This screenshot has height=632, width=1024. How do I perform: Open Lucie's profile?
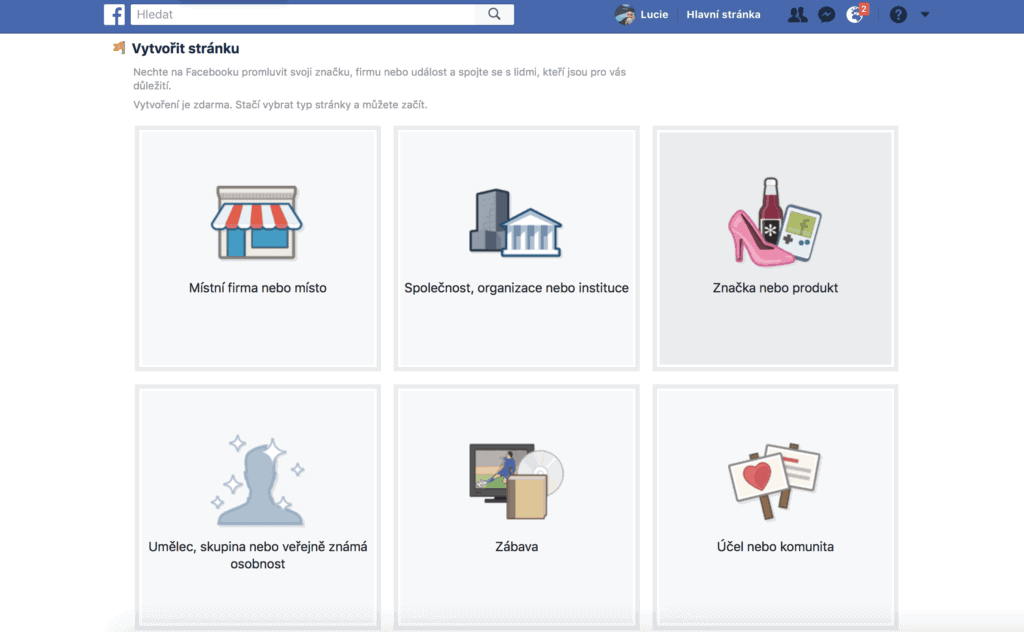(x=640, y=14)
